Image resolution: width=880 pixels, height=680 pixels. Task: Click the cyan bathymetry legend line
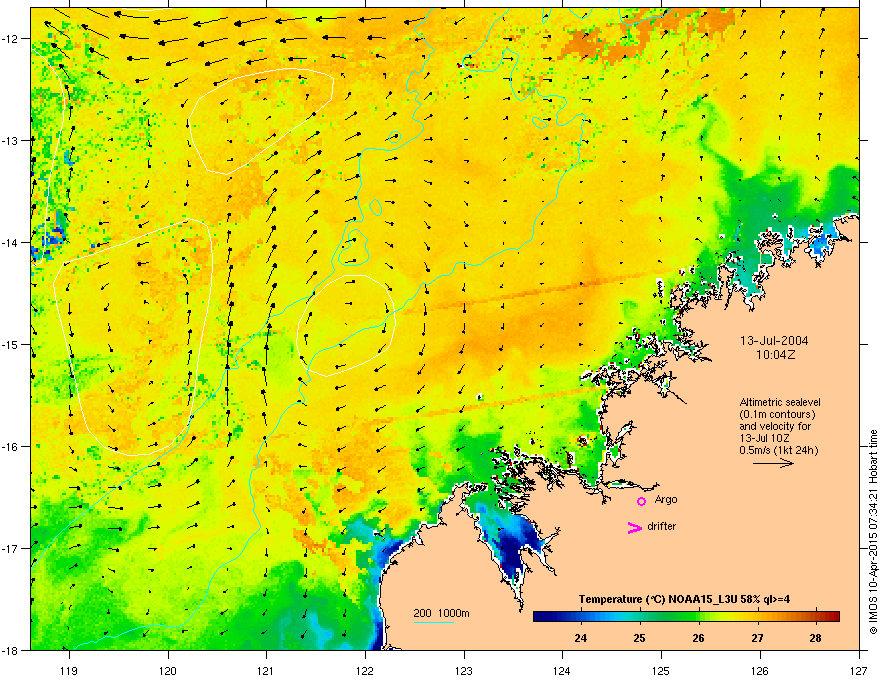point(433,622)
